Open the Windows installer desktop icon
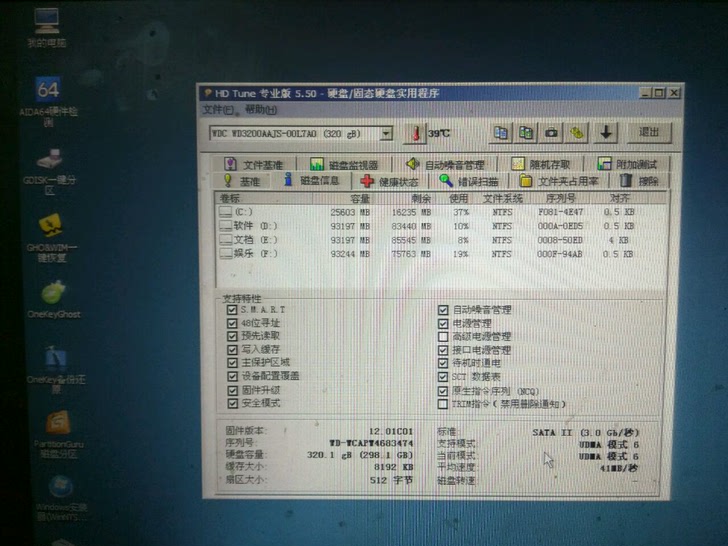Image resolution: width=728 pixels, height=546 pixels. click(x=61, y=498)
